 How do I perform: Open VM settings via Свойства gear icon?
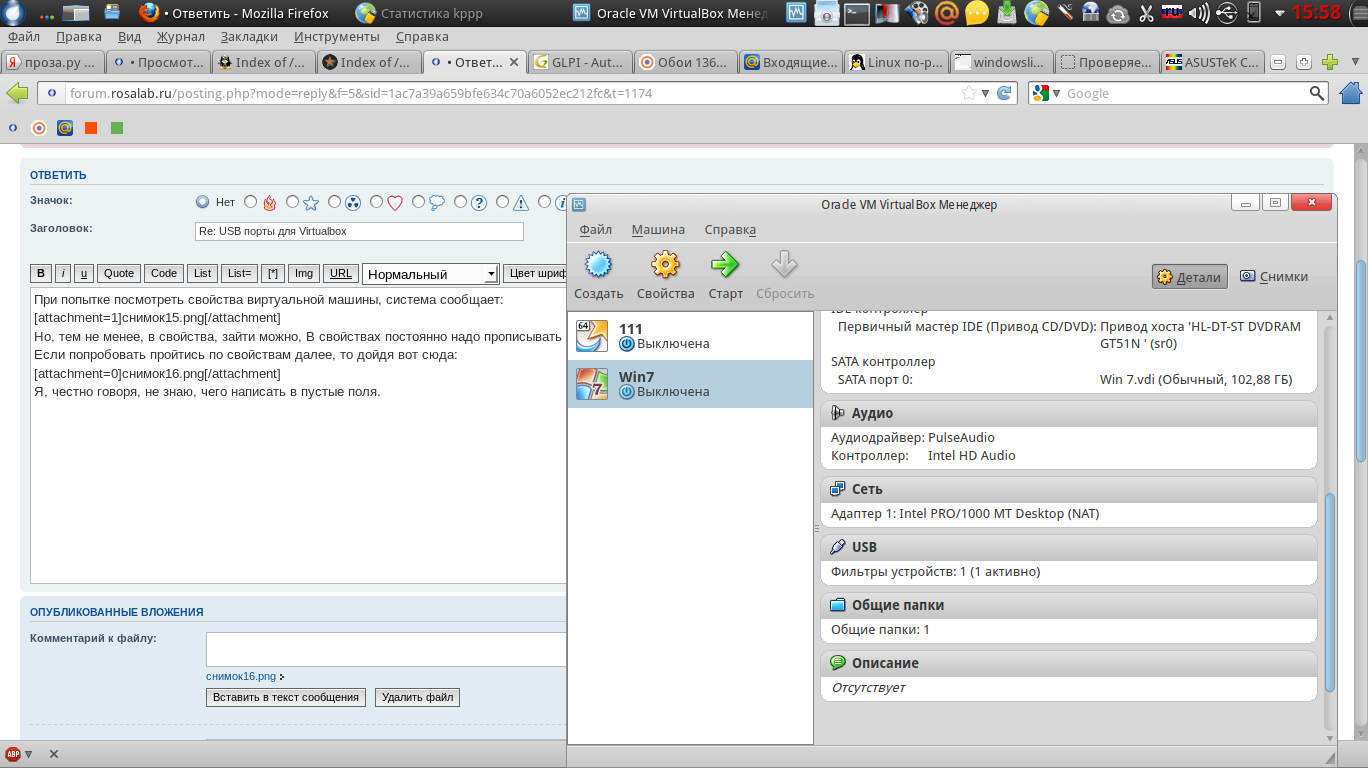point(665,265)
